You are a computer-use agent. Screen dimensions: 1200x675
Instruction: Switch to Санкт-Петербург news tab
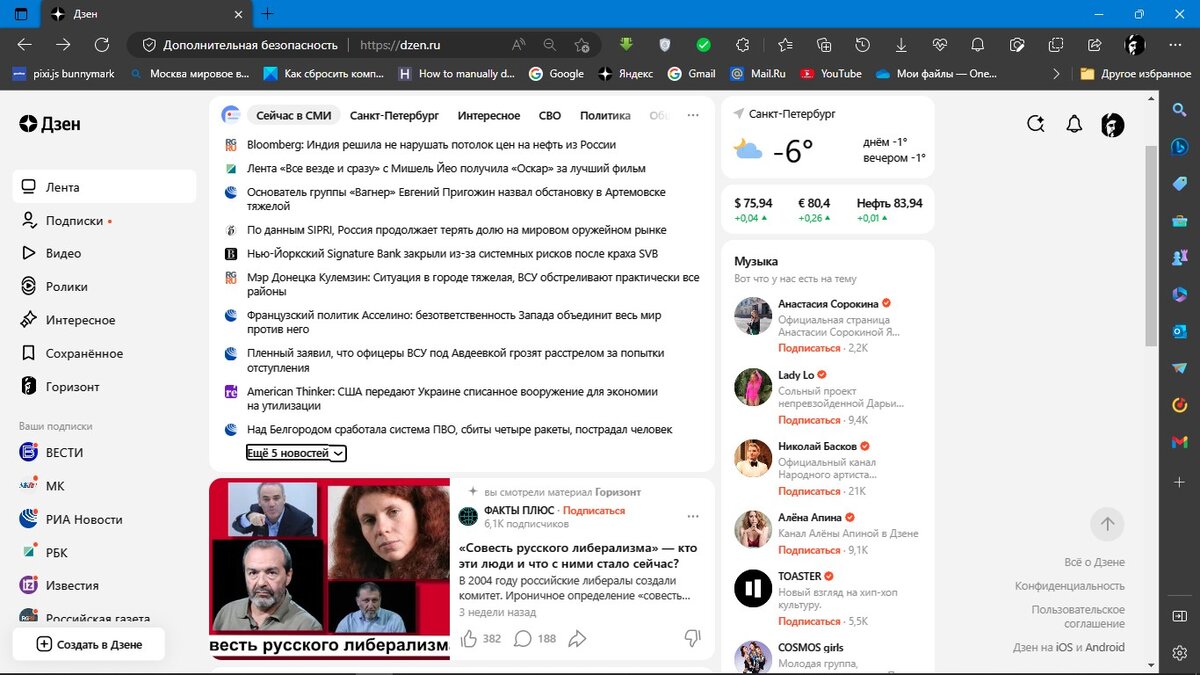point(394,116)
